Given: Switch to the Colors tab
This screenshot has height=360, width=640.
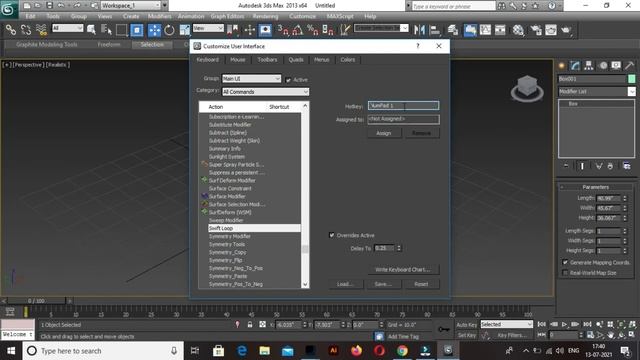Looking at the screenshot, I should (348, 60).
